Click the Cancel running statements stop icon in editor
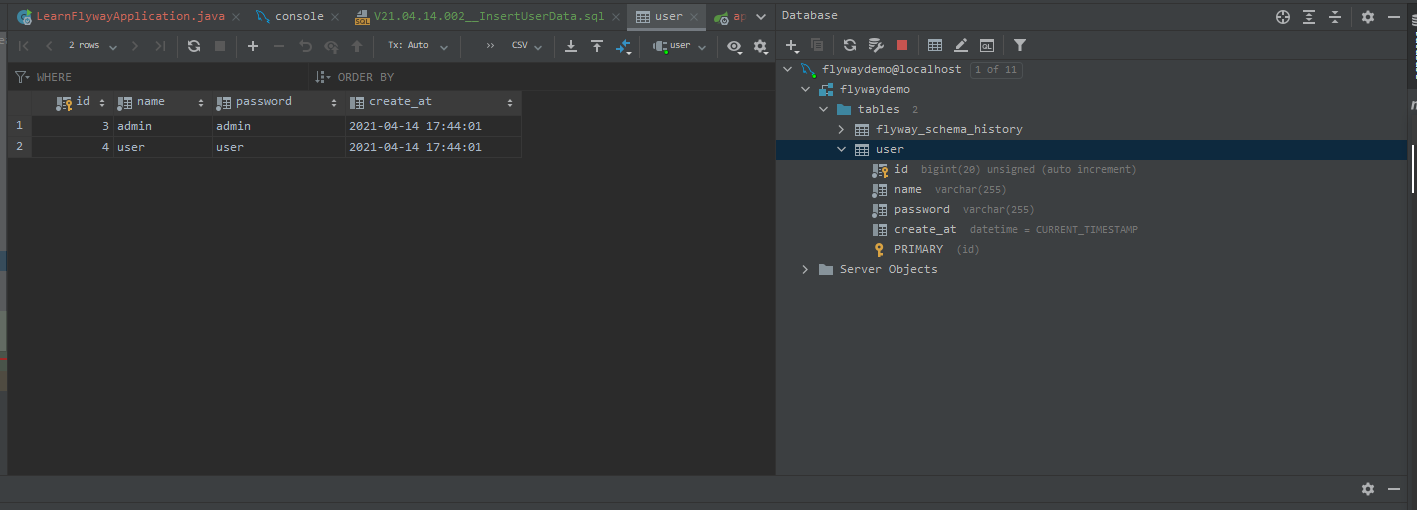 pos(220,46)
